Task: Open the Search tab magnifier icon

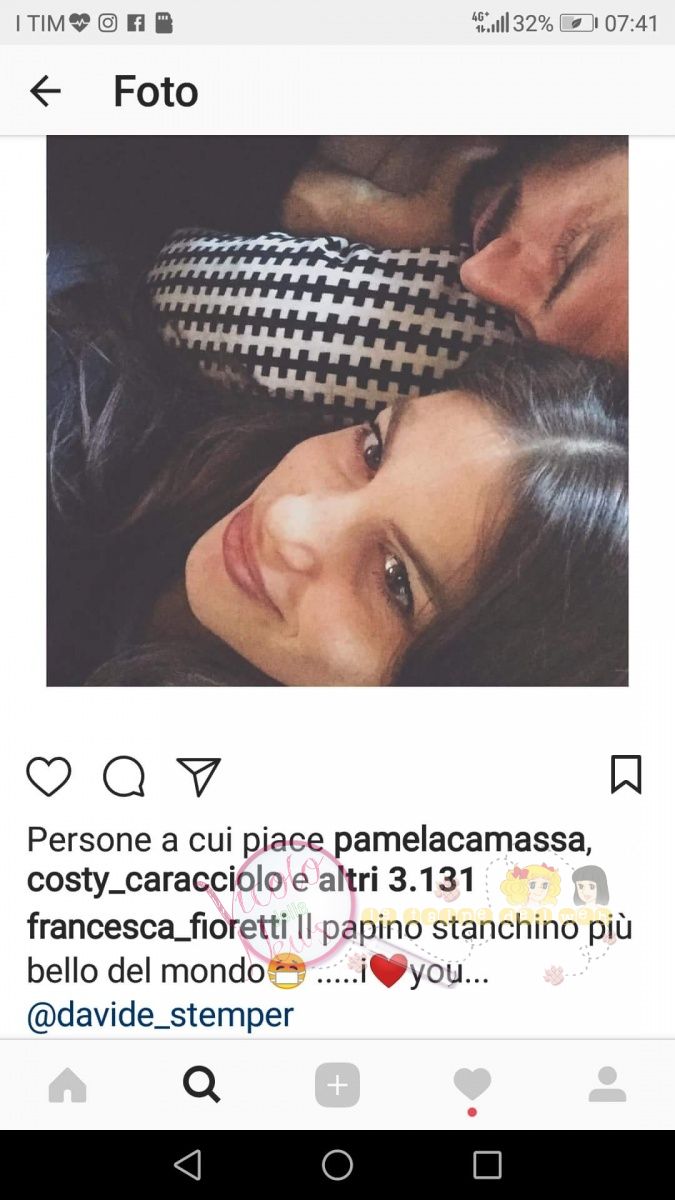Action: click(202, 1084)
